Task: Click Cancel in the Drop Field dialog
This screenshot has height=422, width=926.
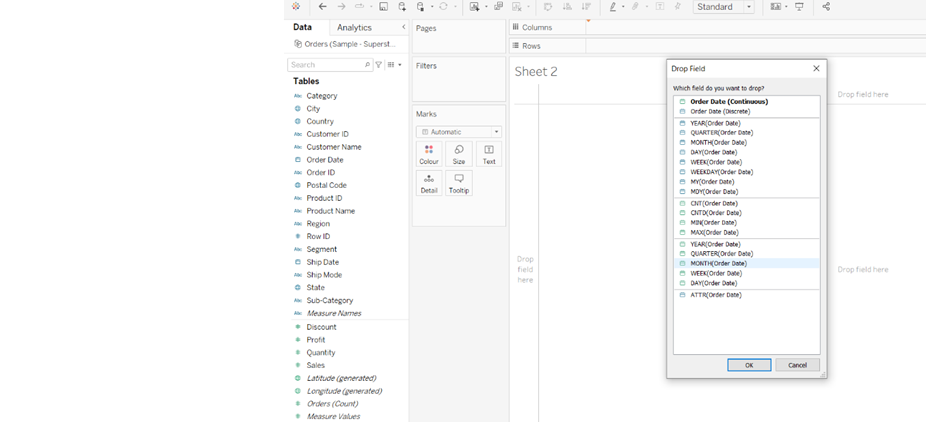Action: [797, 365]
